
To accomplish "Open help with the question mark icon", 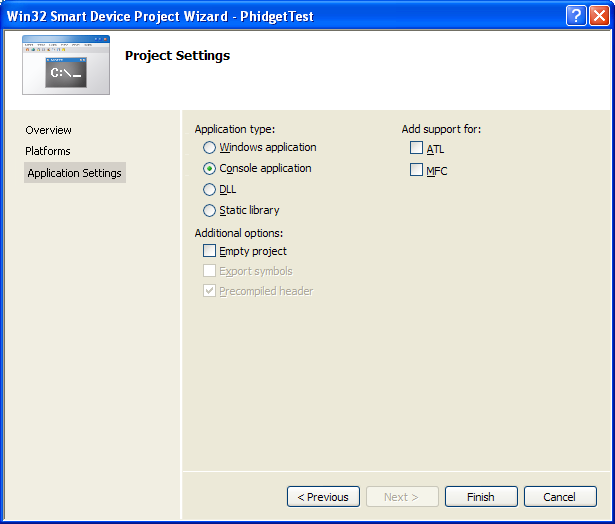I will (576, 16).
